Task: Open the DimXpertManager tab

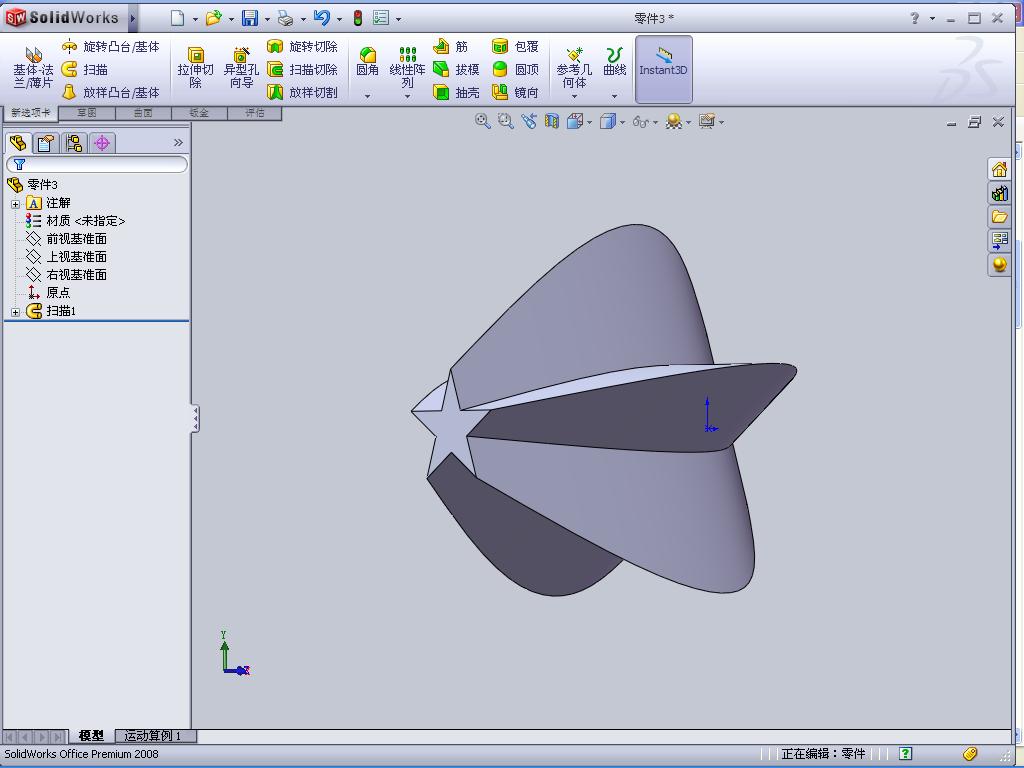Action: 102,142
